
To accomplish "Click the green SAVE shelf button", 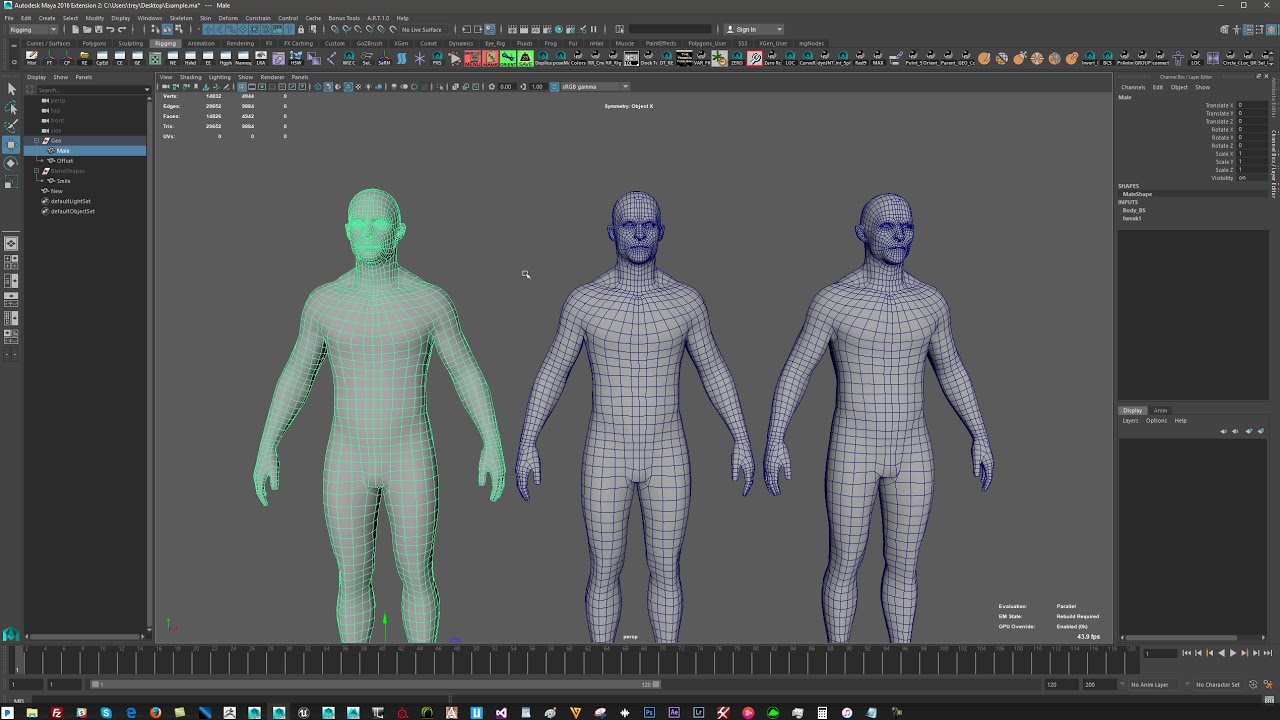I will 525,59.
